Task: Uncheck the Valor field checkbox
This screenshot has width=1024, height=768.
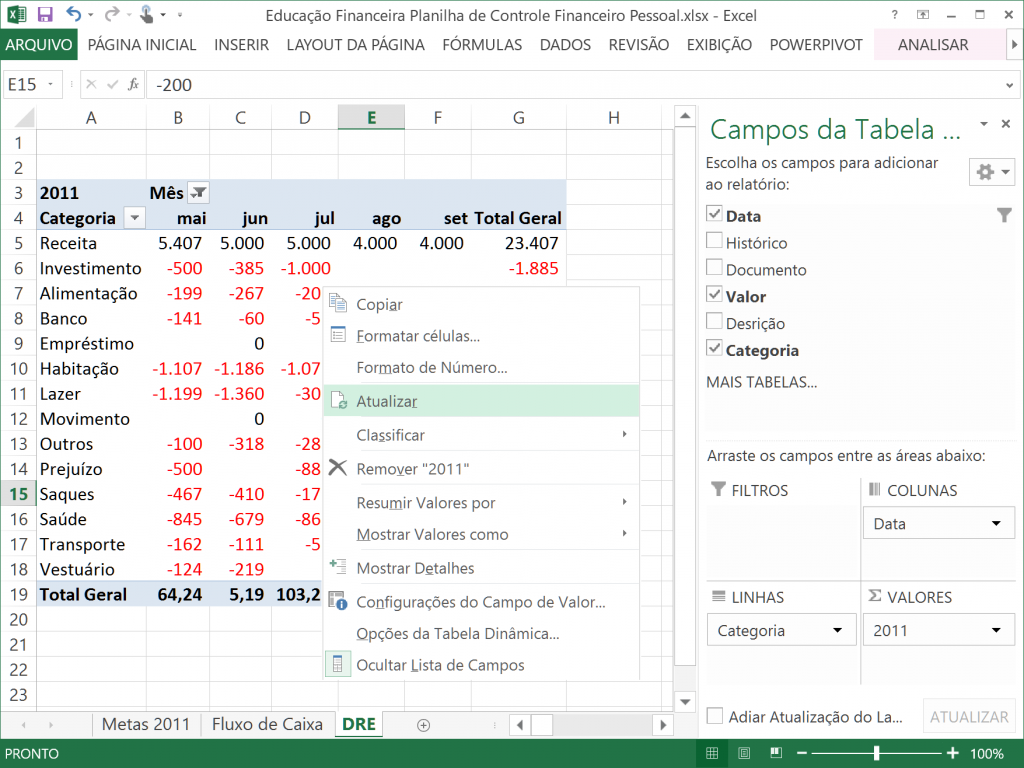Action: (714, 294)
